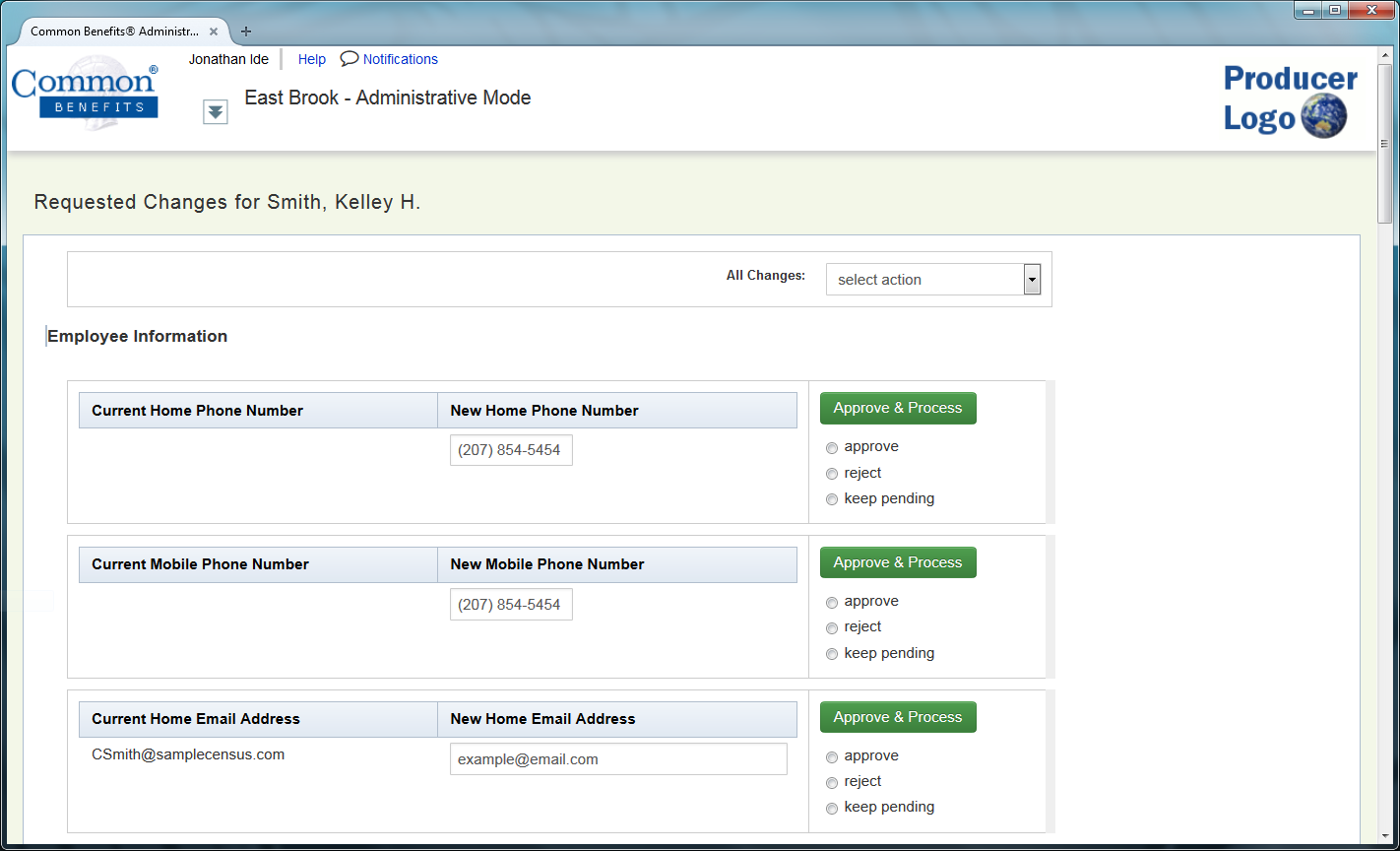Click the New Home Email Address input field
This screenshot has height=851, width=1400.
pyautogui.click(x=618, y=758)
